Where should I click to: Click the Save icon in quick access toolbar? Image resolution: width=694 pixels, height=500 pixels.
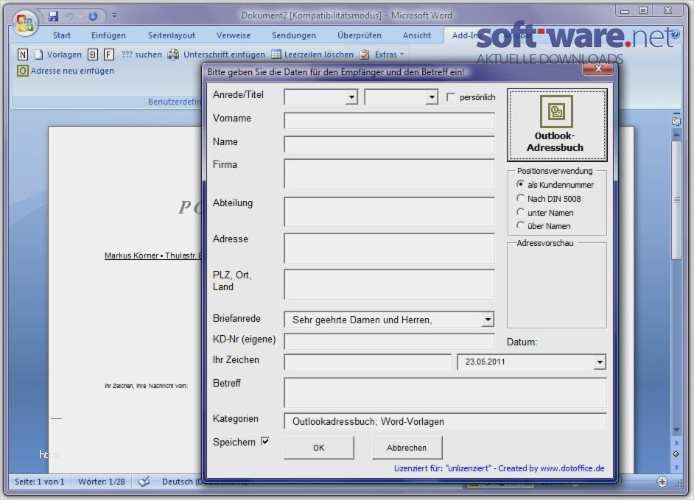coord(53,16)
